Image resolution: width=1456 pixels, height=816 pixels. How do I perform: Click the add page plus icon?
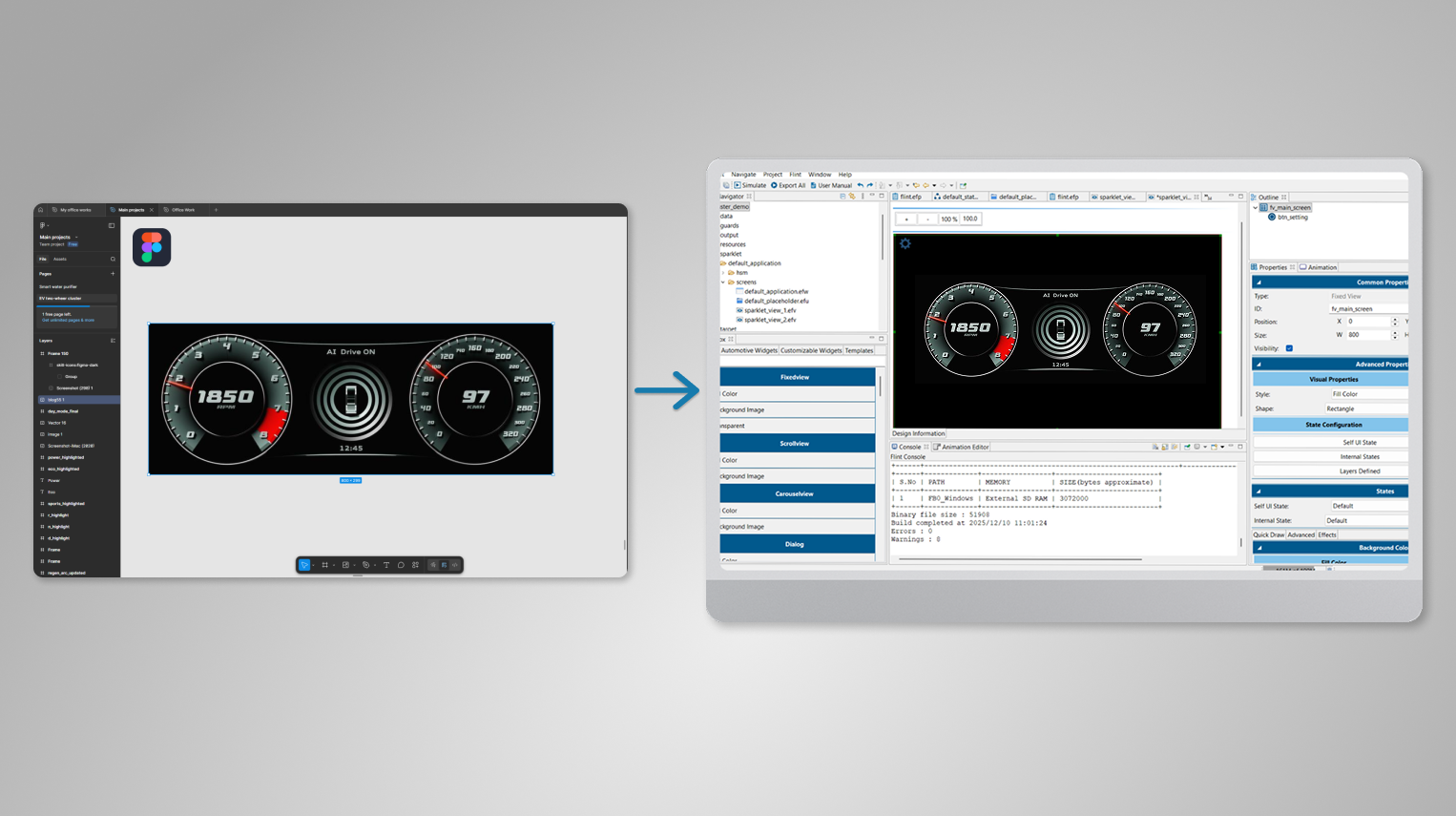click(113, 274)
